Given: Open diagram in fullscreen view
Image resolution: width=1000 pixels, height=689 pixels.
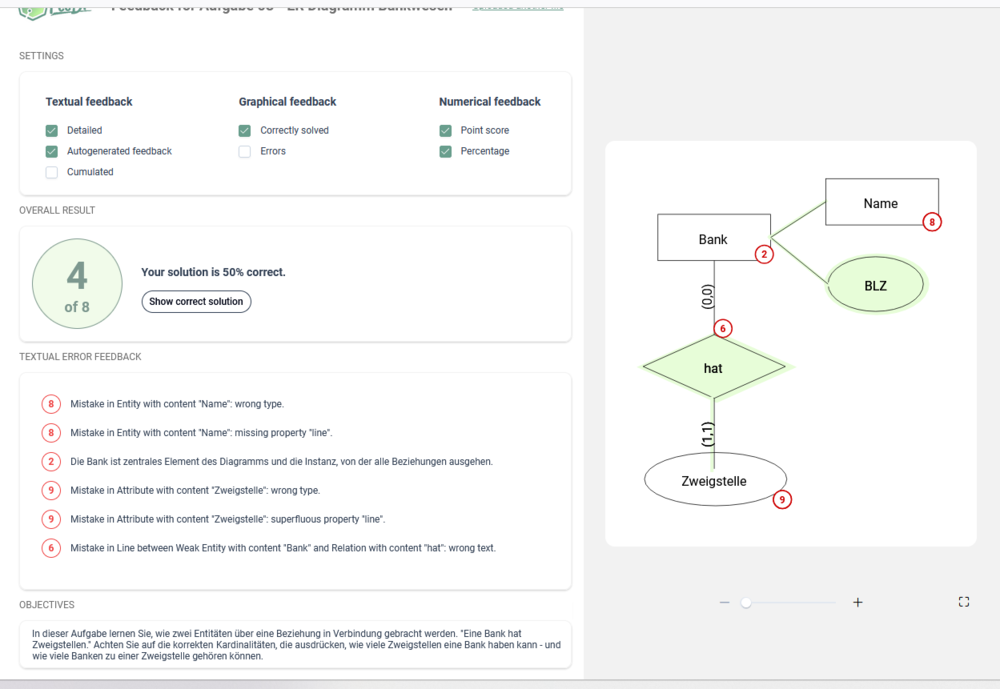Looking at the screenshot, I should [x=964, y=602].
